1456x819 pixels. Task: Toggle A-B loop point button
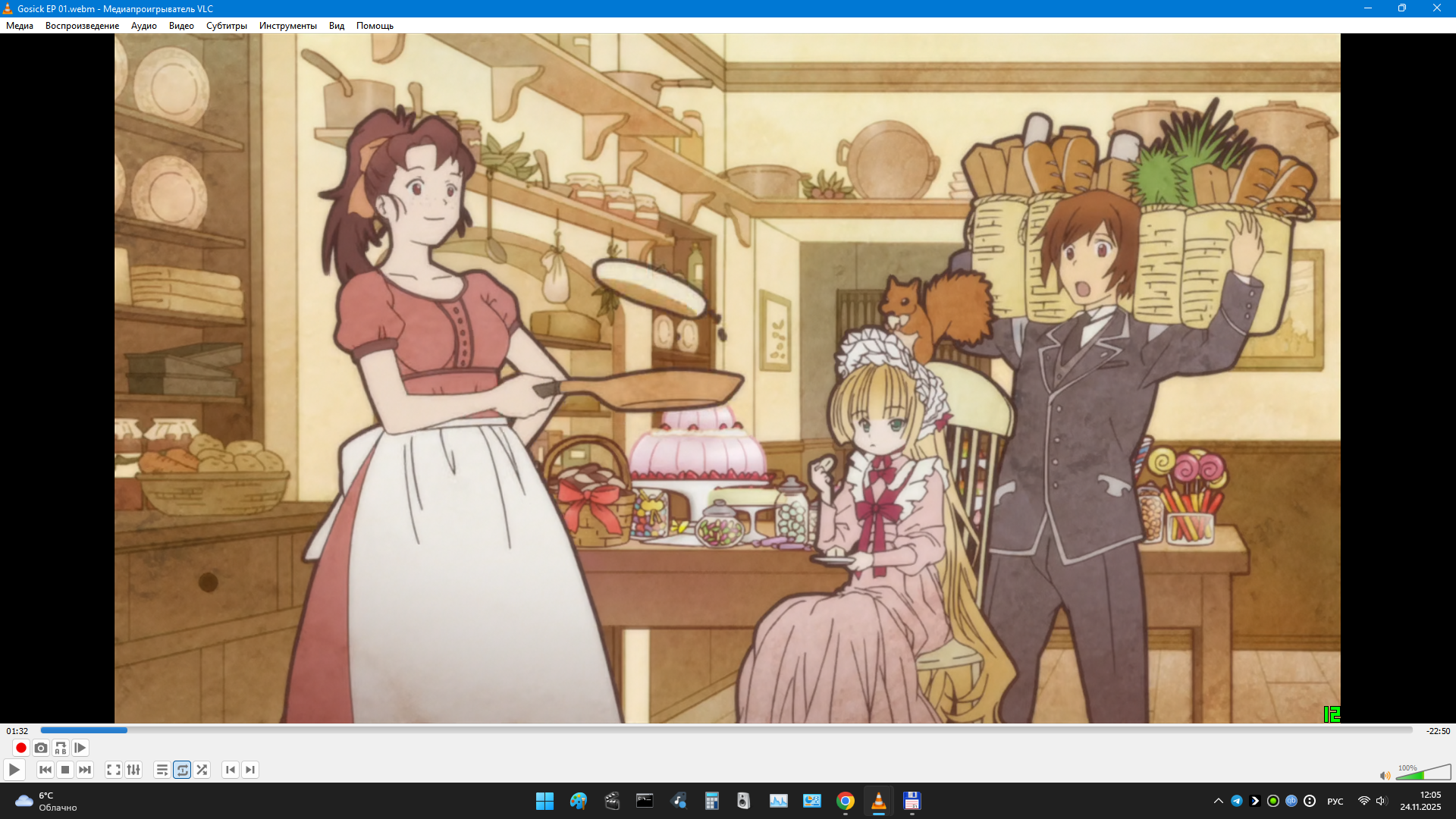pyautogui.click(x=61, y=748)
